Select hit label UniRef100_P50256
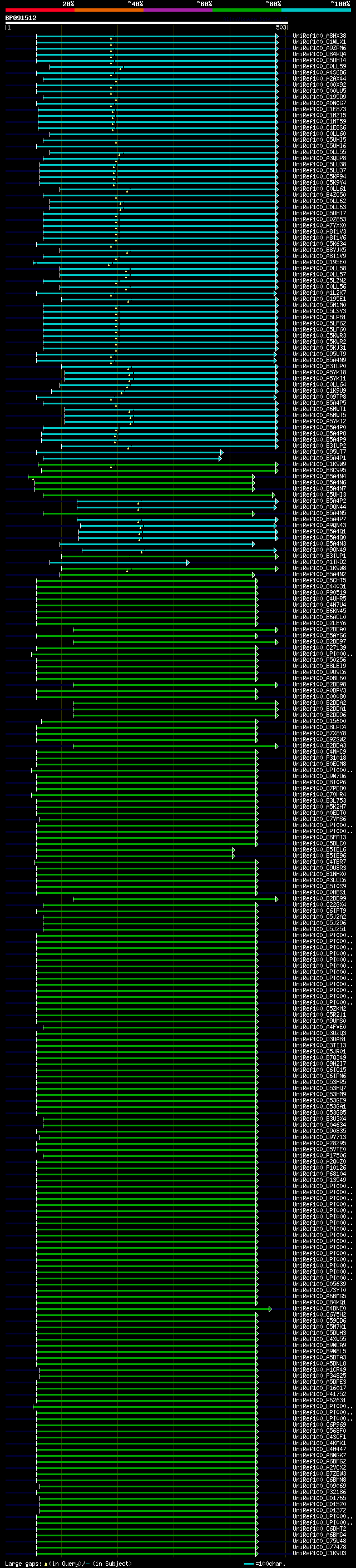Image resolution: width=356 pixels, height=1568 pixels. click(319, 660)
